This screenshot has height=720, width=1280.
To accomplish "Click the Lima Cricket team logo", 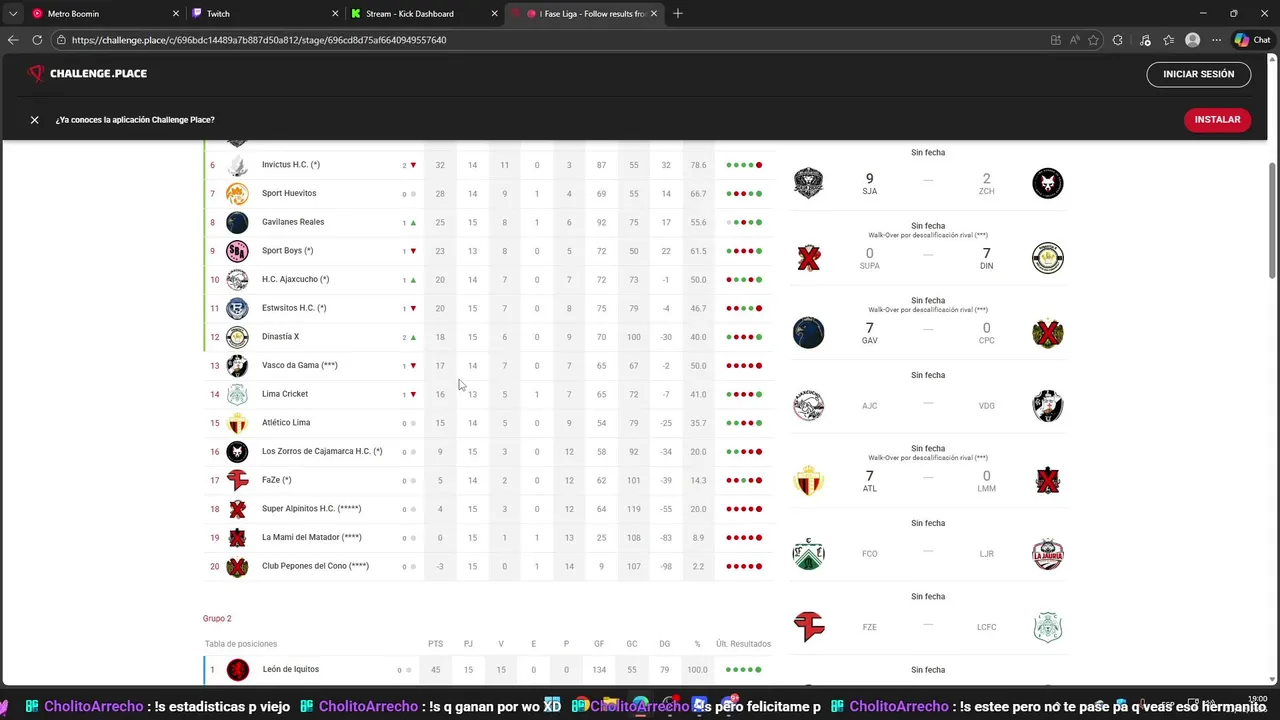I will pyautogui.click(x=237, y=394).
